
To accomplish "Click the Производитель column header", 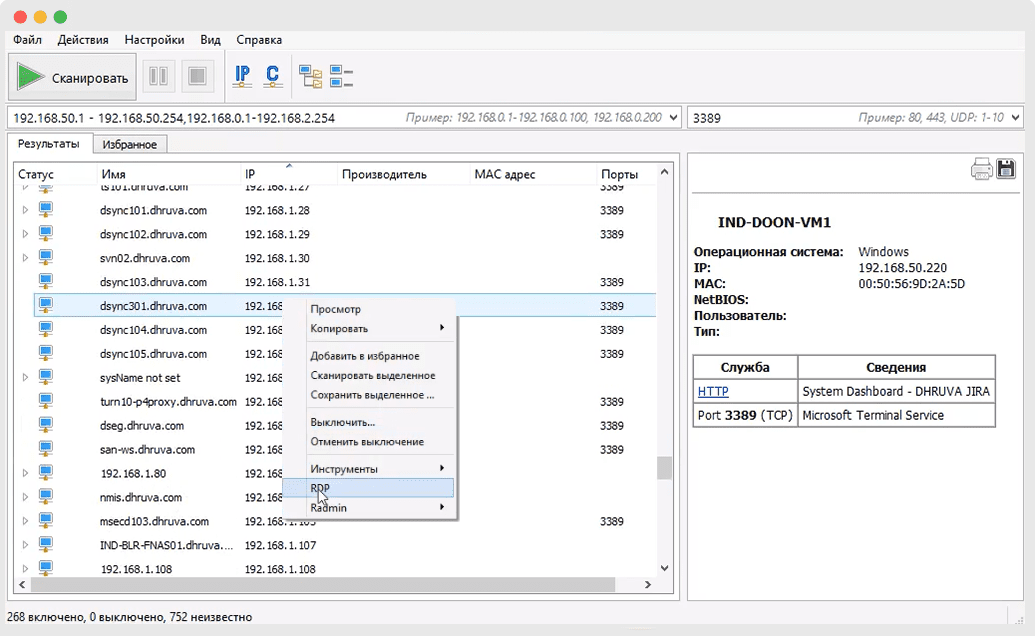I will click(384, 174).
